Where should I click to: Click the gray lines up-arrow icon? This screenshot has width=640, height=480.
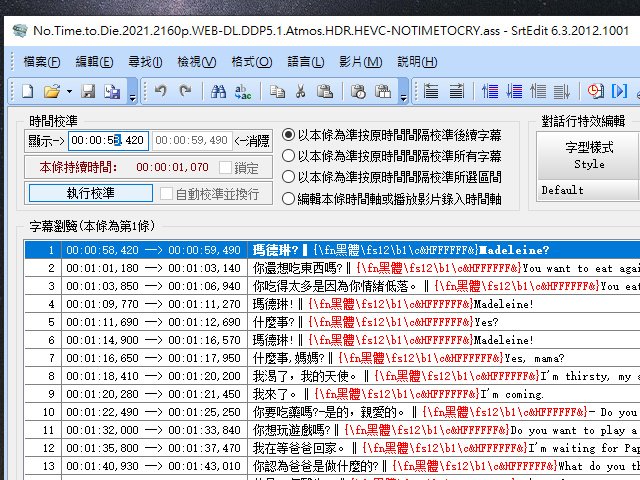click(x=538, y=91)
